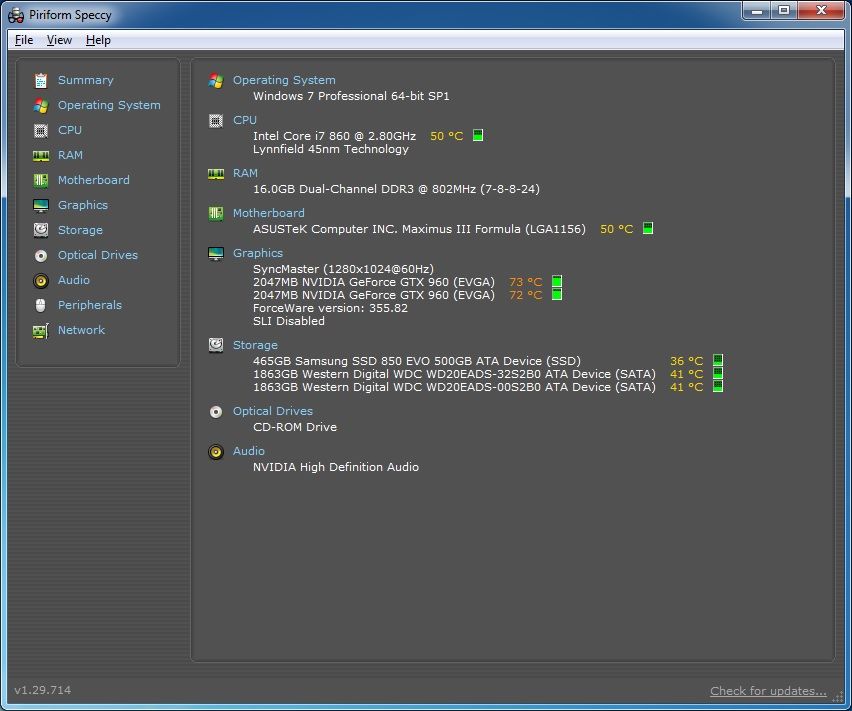Click 'Windows 7 Professional 64-bit SP1' text
The image size is (852, 711).
[x=352, y=97]
